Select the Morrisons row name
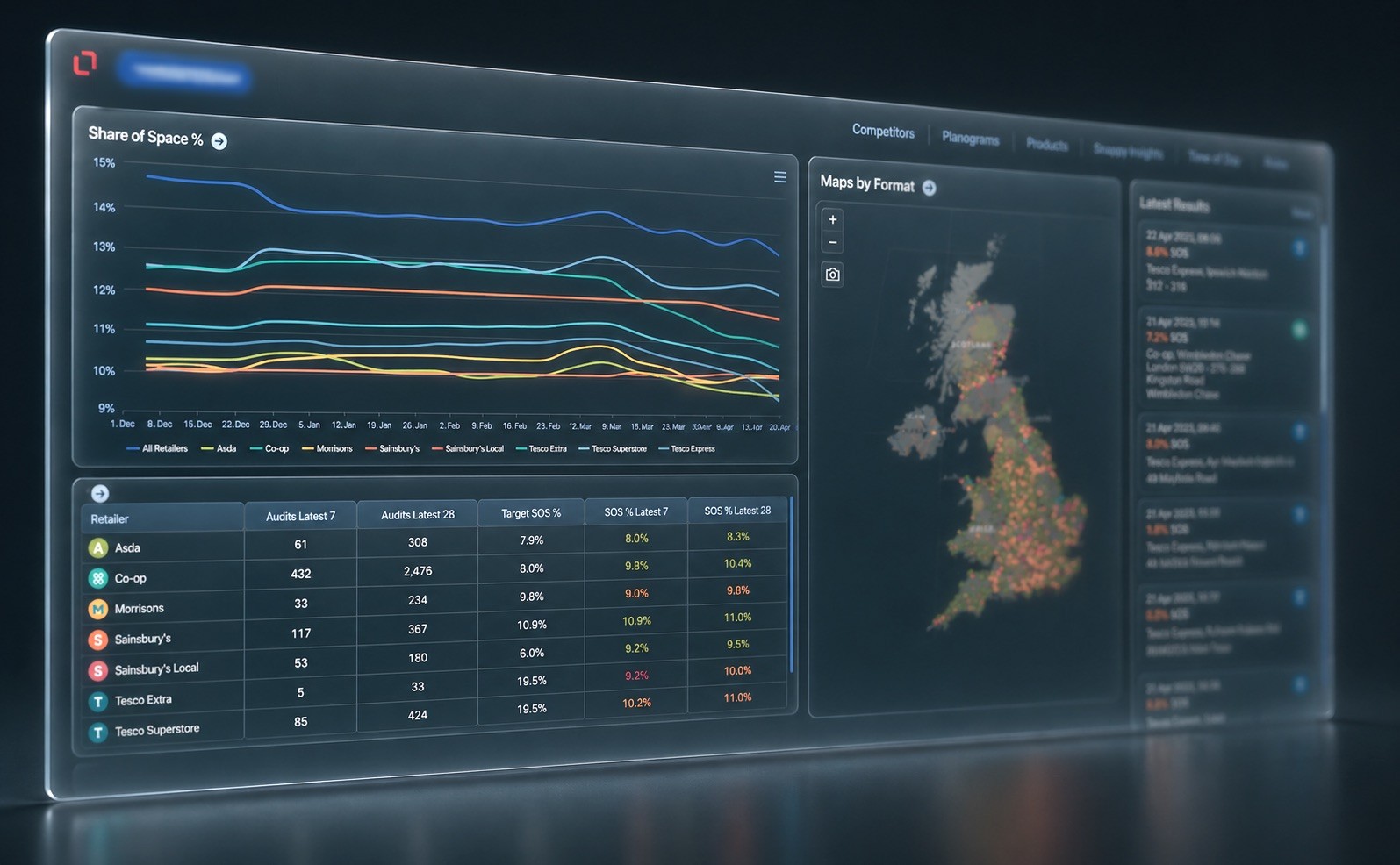The height and width of the screenshot is (865, 1400). pos(139,608)
